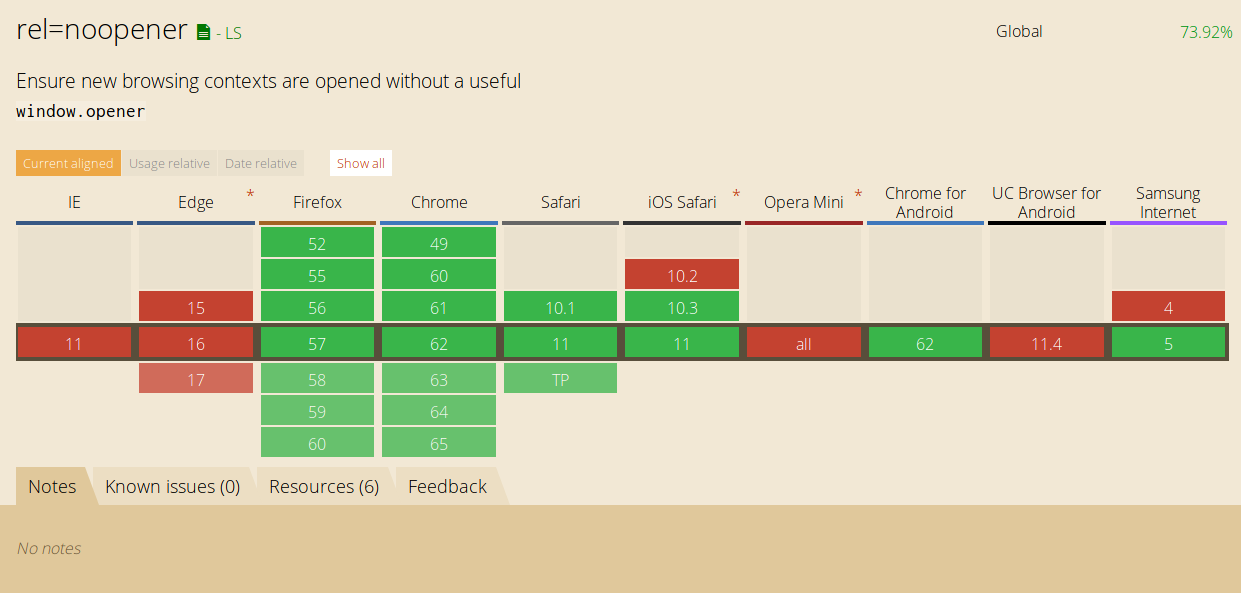The height and width of the screenshot is (593, 1241).
Task: Click the Firefox column header
Action: (317, 203)
